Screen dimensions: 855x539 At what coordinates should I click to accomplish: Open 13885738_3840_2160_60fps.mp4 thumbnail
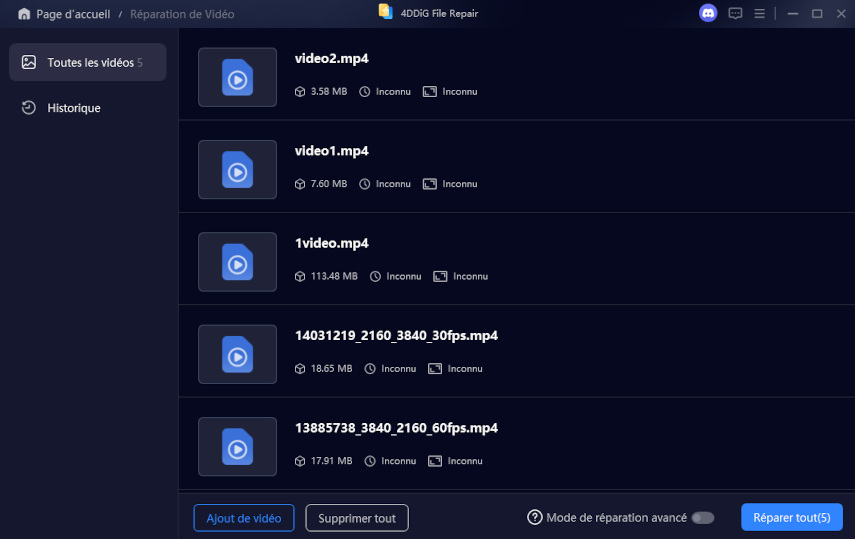[237, 447]
